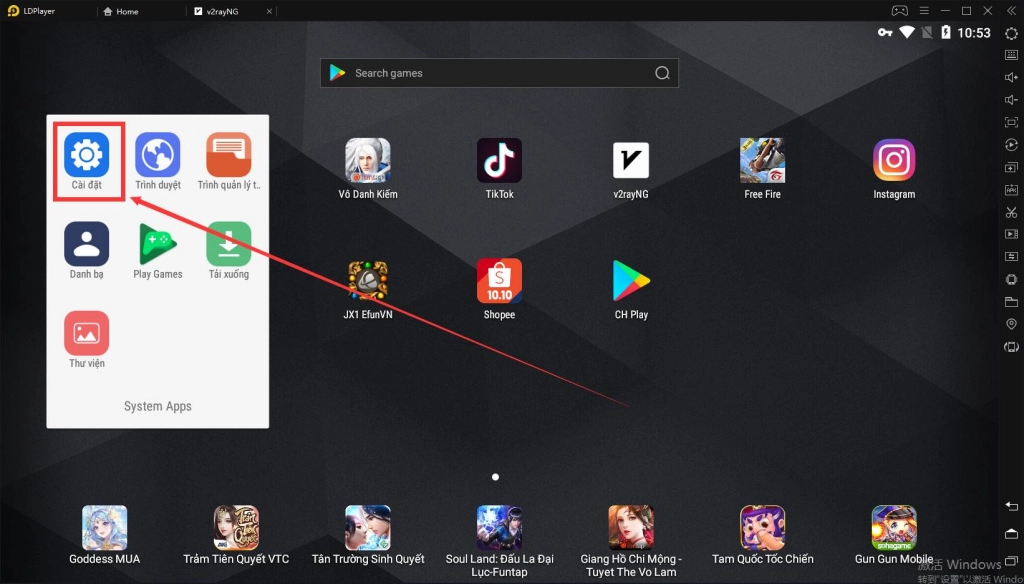The image size is (1024, 584).
Task: Launch the Free Fire game
Action: click(762, 160)
